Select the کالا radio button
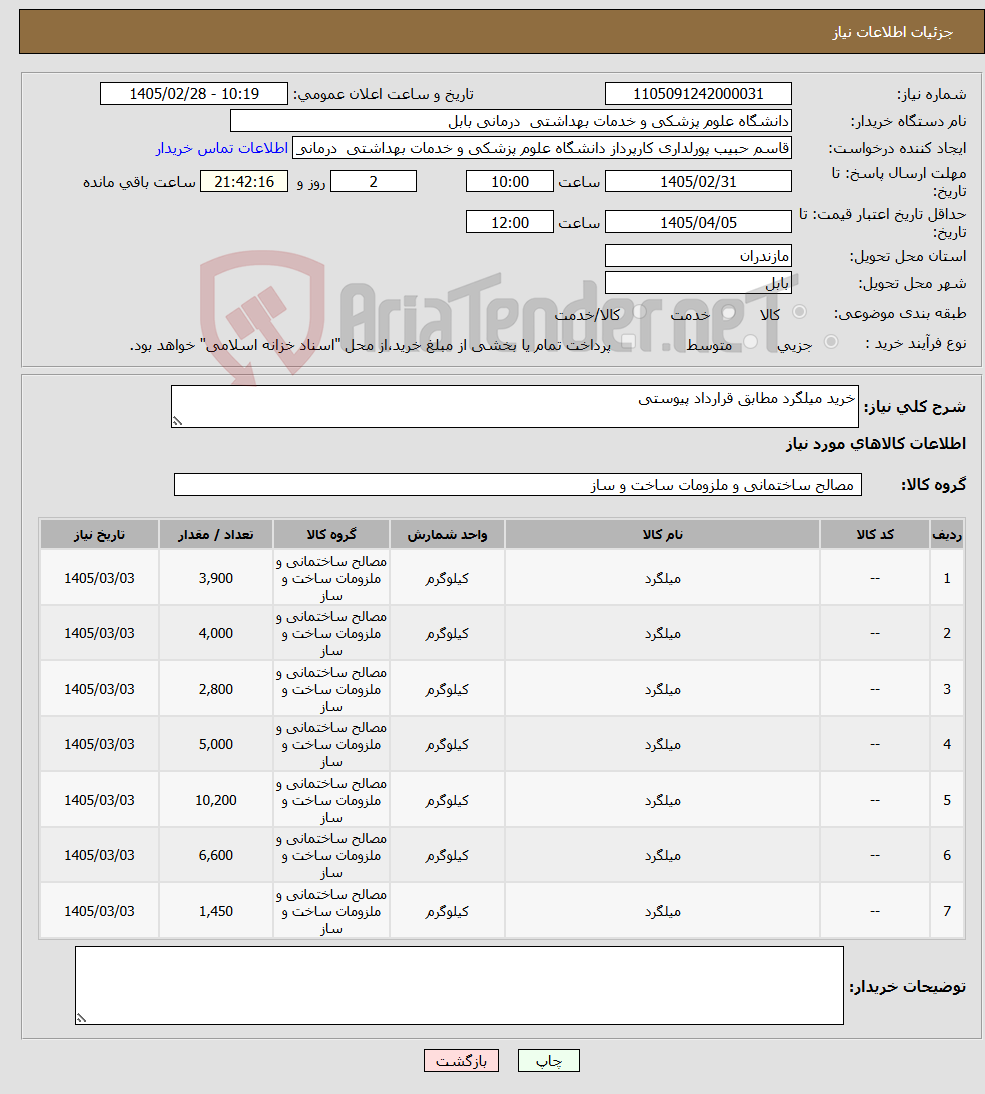985x1094 pixels. pos(799,312)
